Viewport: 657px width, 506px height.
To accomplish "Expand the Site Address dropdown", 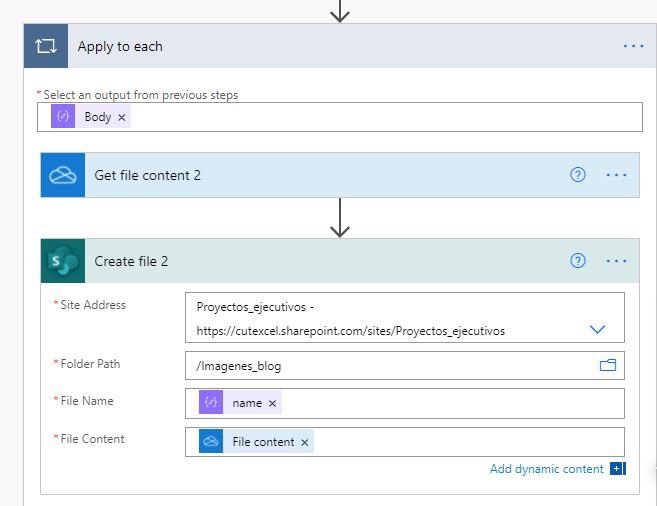I will 597,329.
